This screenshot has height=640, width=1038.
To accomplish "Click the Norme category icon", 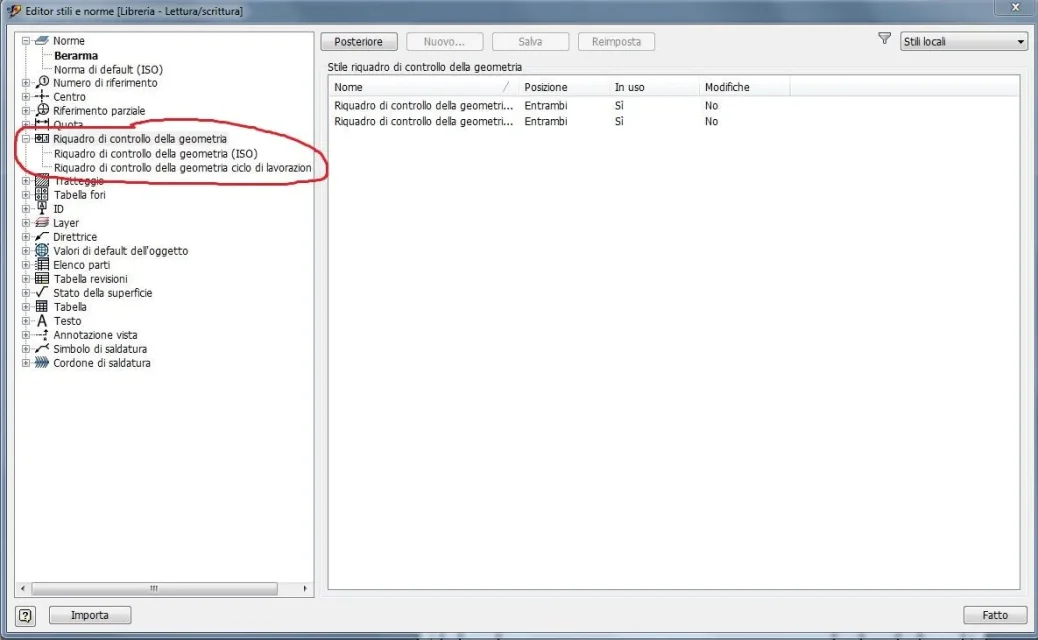I will click(x=42, y=40).
